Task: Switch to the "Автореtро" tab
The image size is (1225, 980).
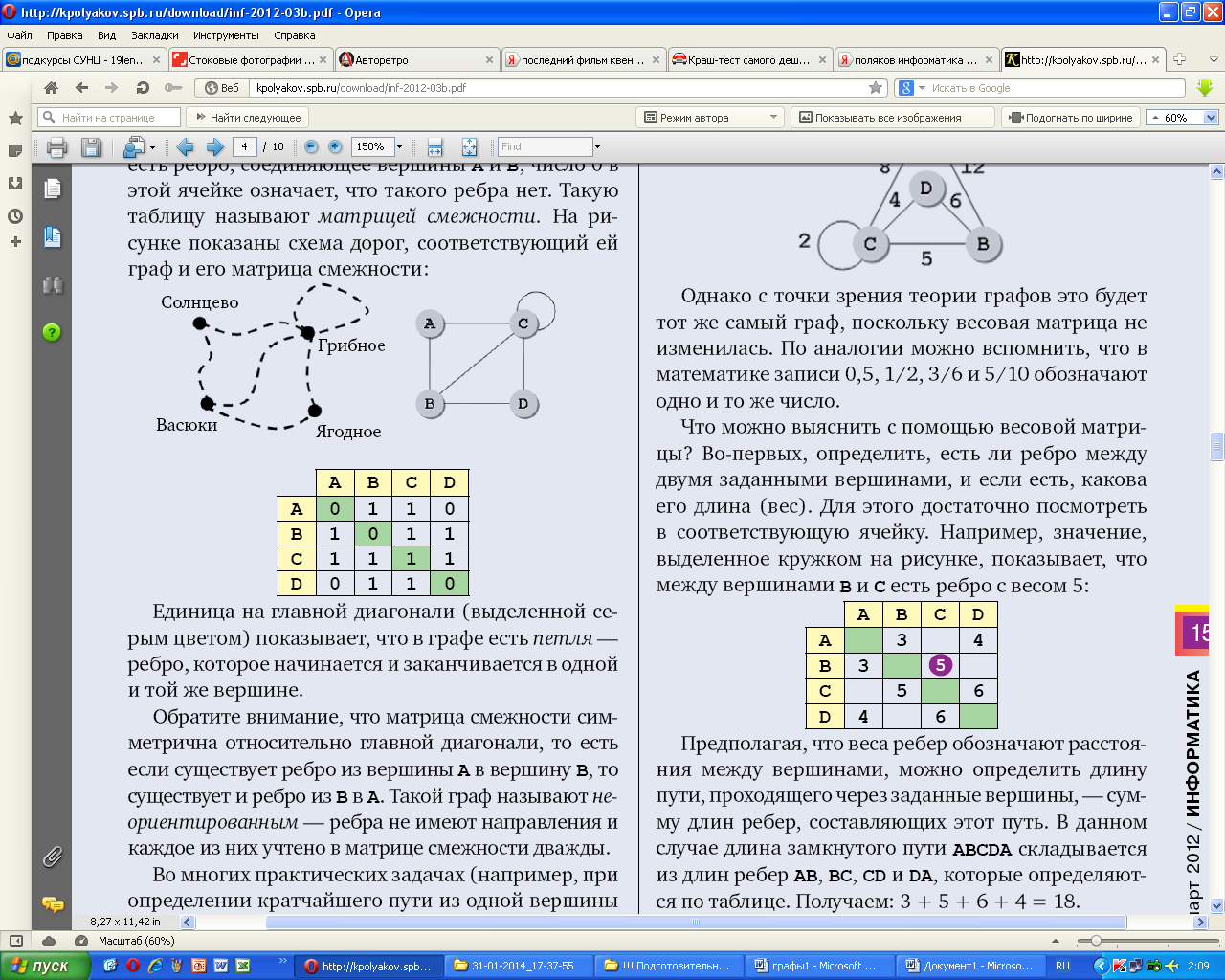Action: [x=417, y=59]
